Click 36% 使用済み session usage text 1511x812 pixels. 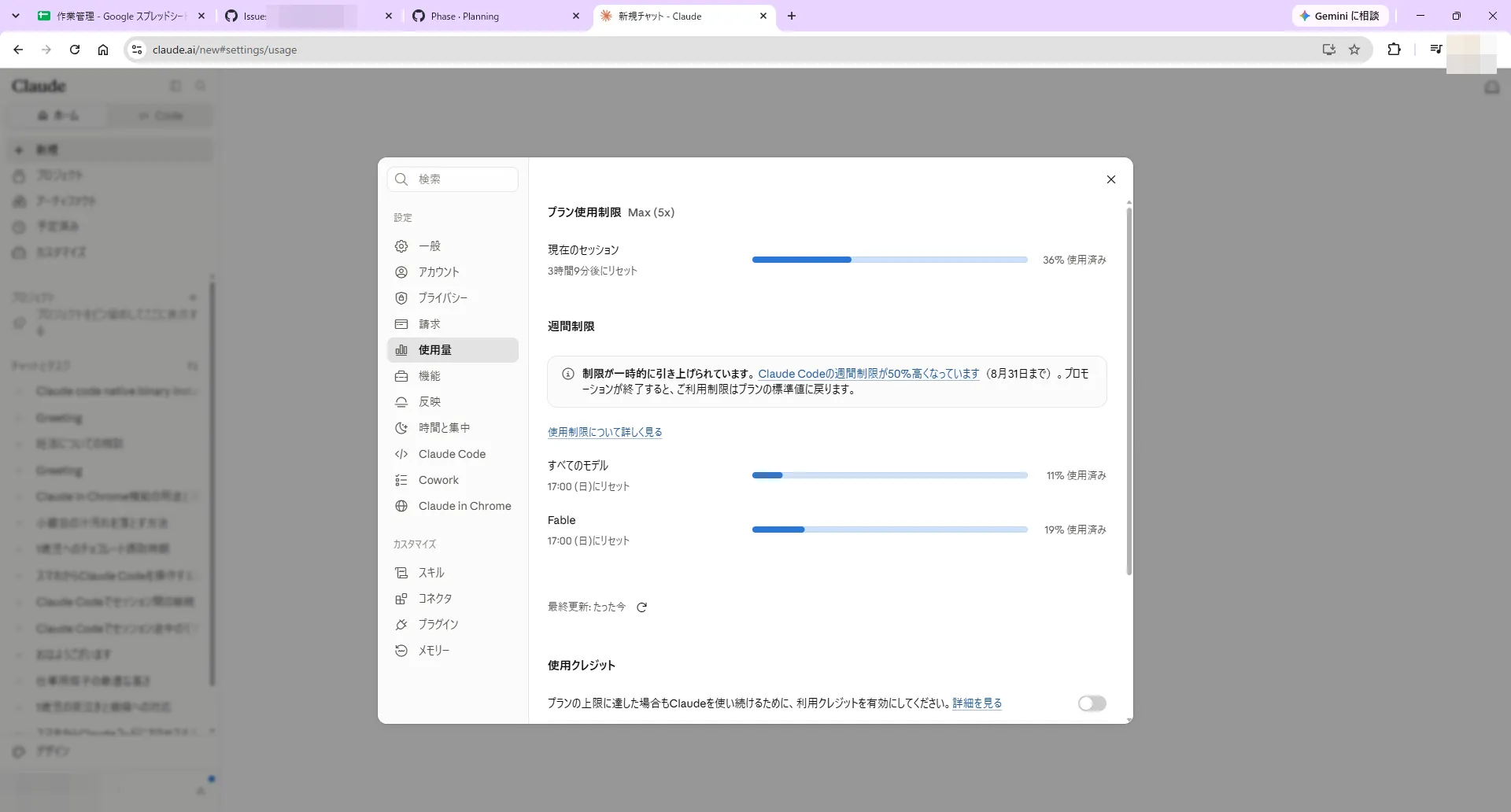coord(1074,260)
